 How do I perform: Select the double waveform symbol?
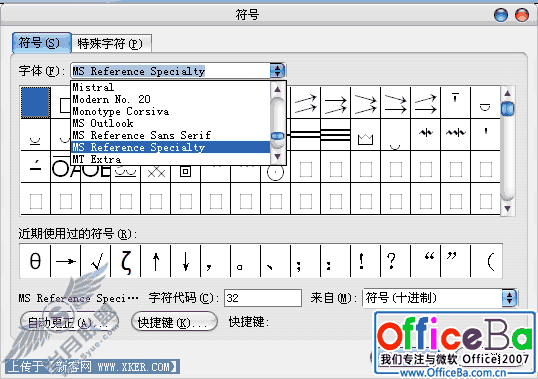455,135
